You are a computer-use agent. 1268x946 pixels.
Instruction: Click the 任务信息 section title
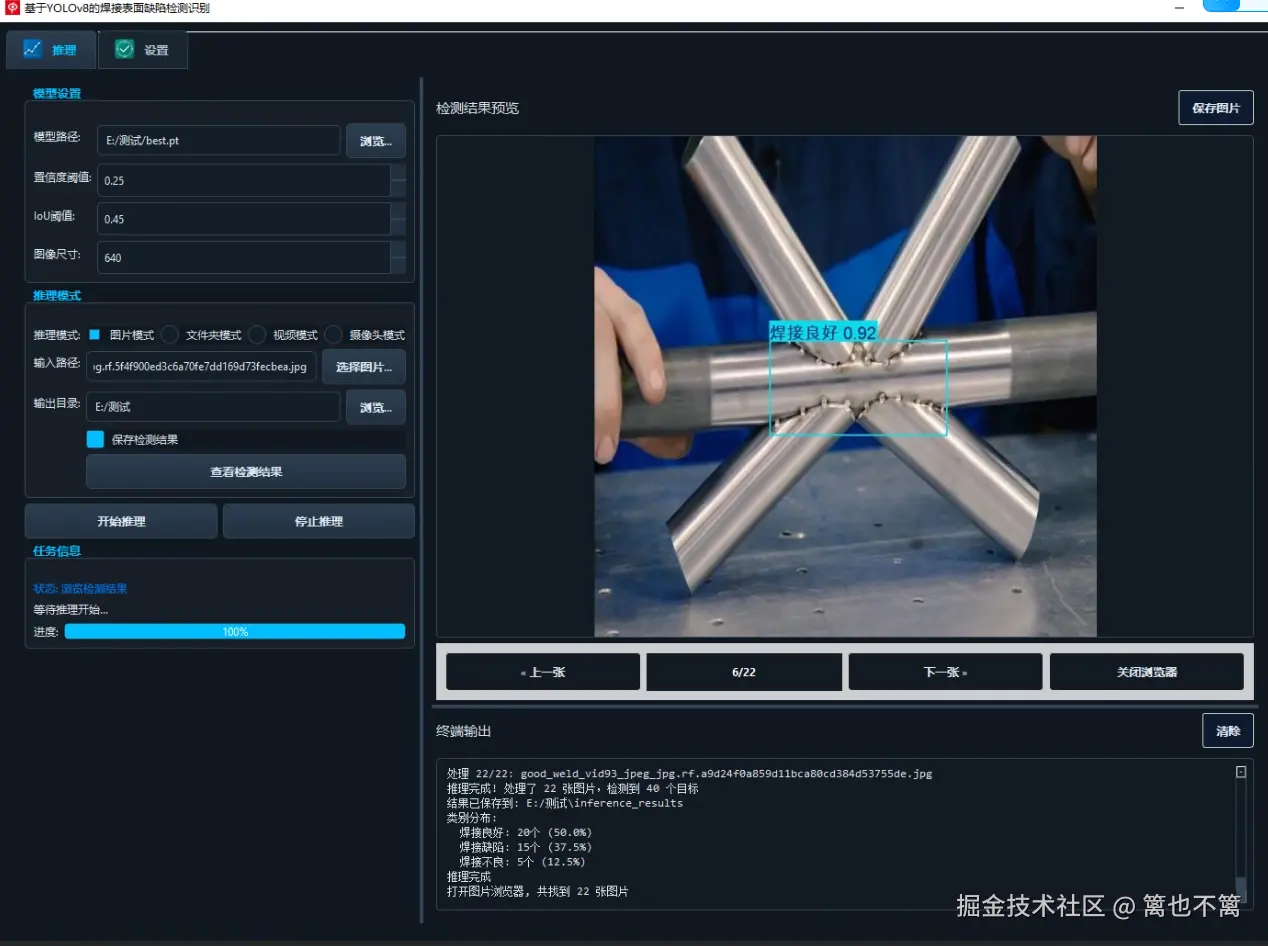pyautogui.click(x=57, y=551)
